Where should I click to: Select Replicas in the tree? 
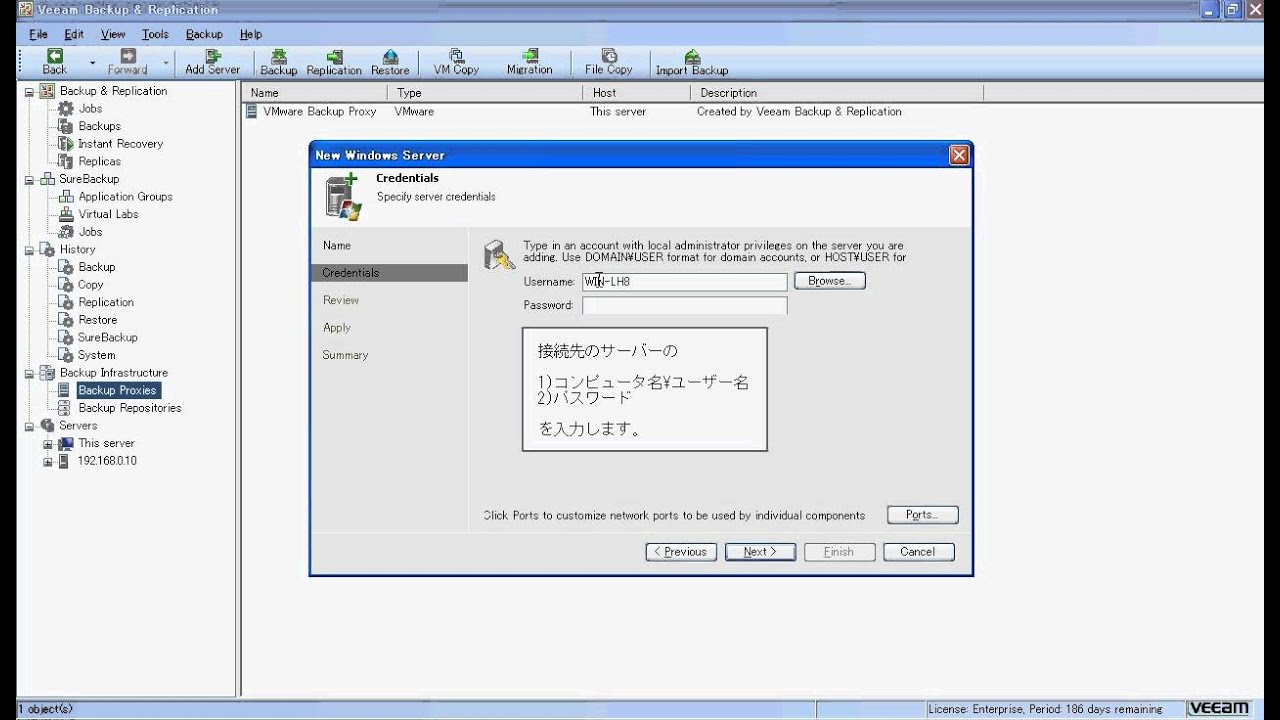pos(99,161)
